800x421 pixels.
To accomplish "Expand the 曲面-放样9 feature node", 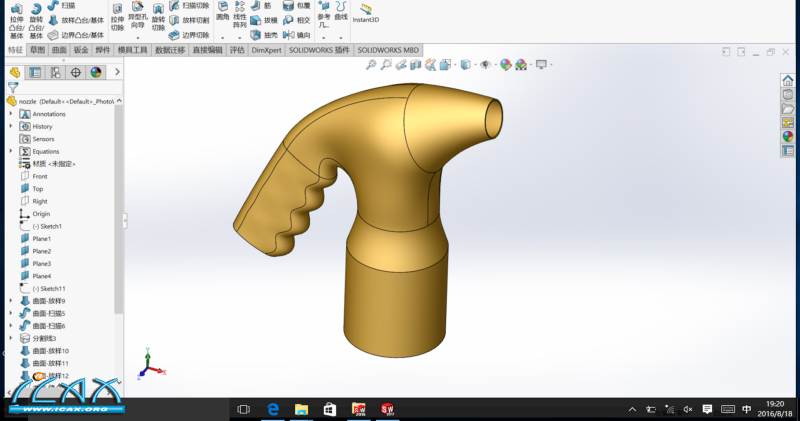I will click(x=11, y=301).
